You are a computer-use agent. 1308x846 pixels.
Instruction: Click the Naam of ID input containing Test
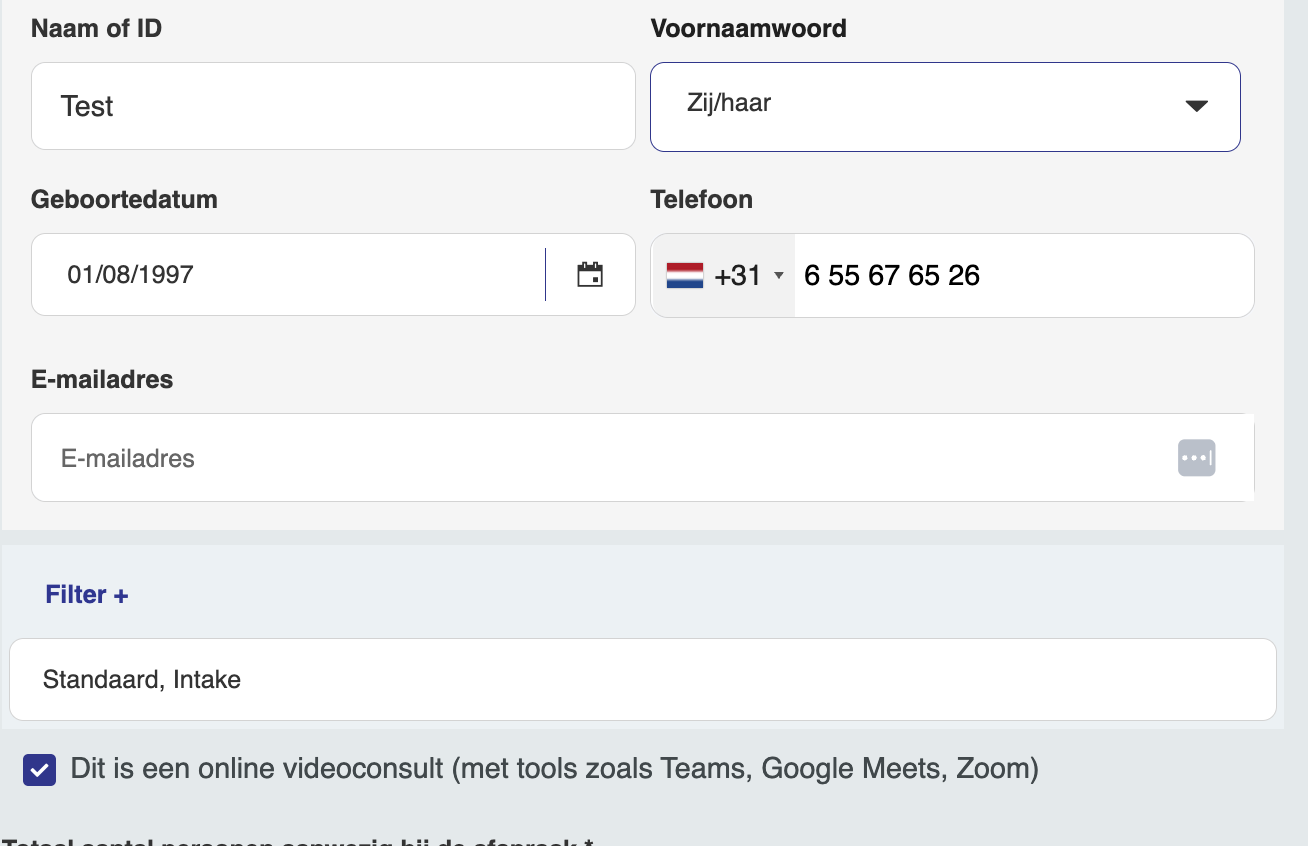coord(333,106)
